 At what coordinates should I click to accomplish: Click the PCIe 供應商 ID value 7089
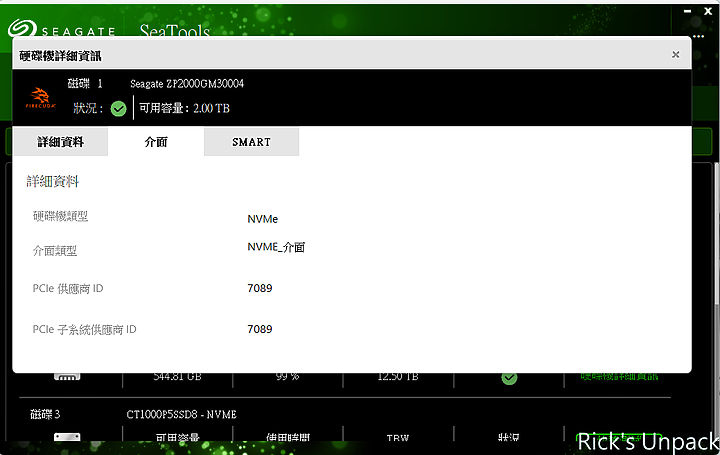click(x=260, y=288)
